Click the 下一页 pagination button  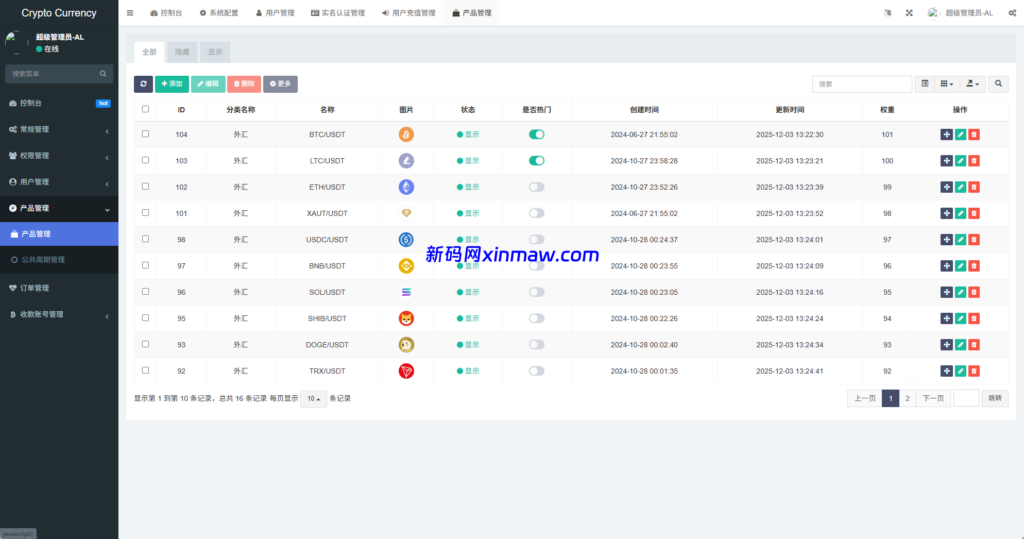coord(933,398)
